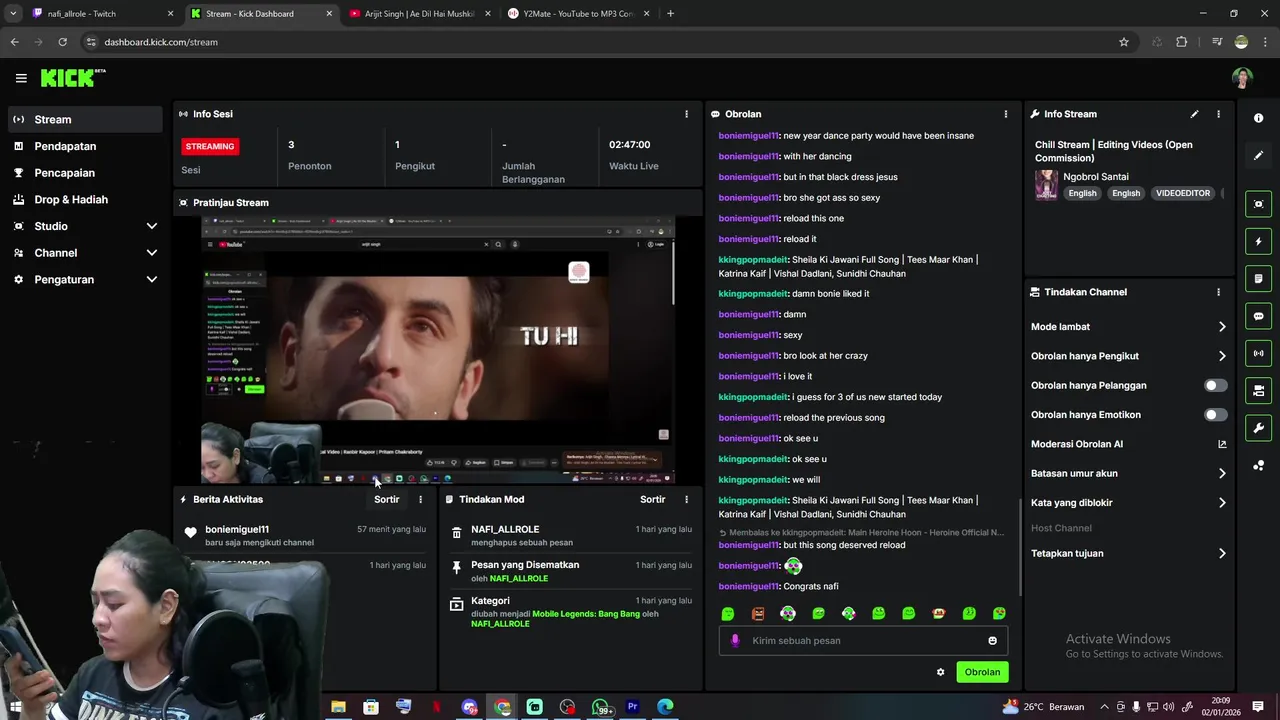Open new browser tab with plus button
The width and height of the screenshot is (1280, 720).
670,14
